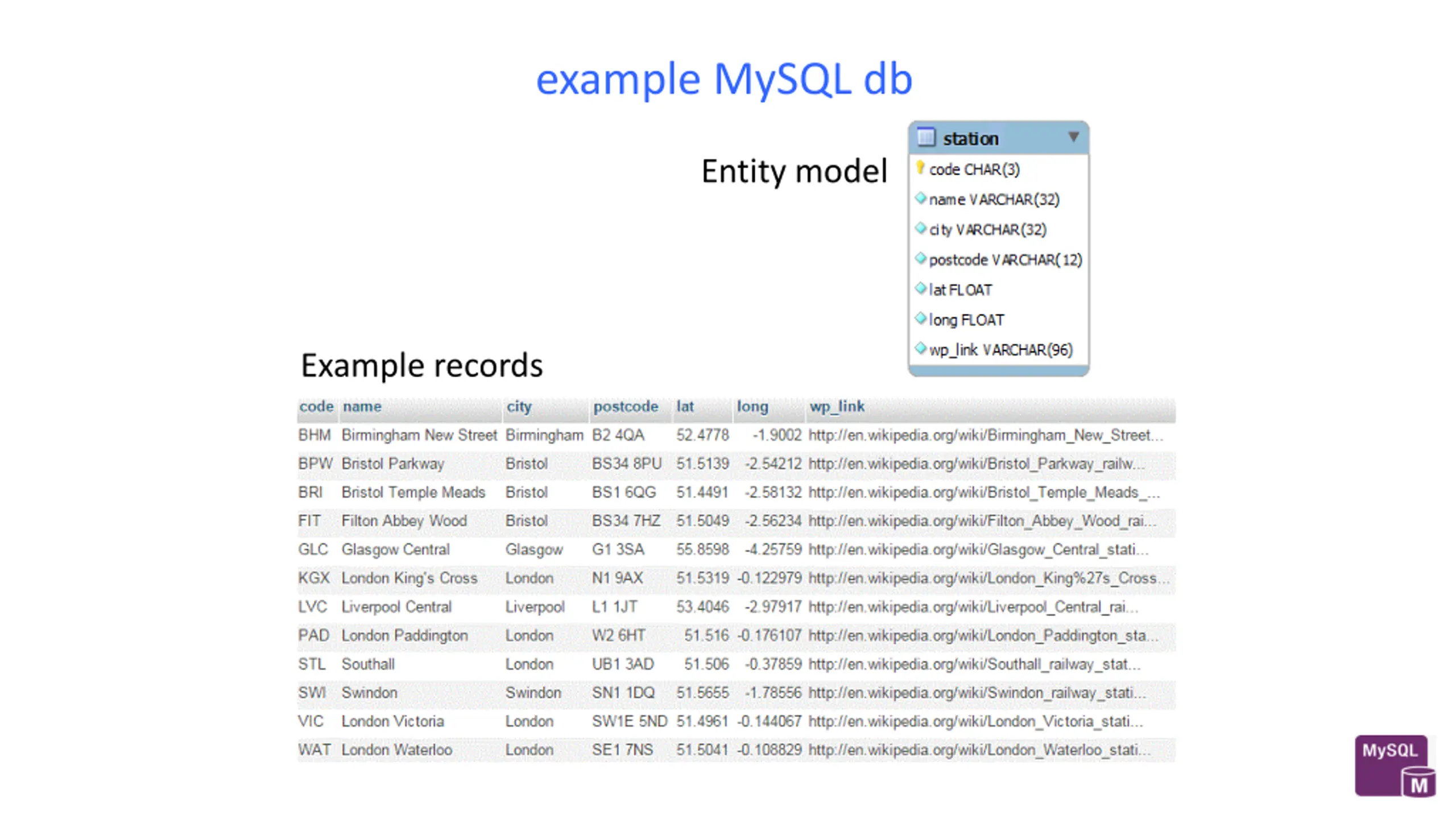The image size is (1456, 819).
Task: Select the lat FLOAT field
Action: [961, 290]
